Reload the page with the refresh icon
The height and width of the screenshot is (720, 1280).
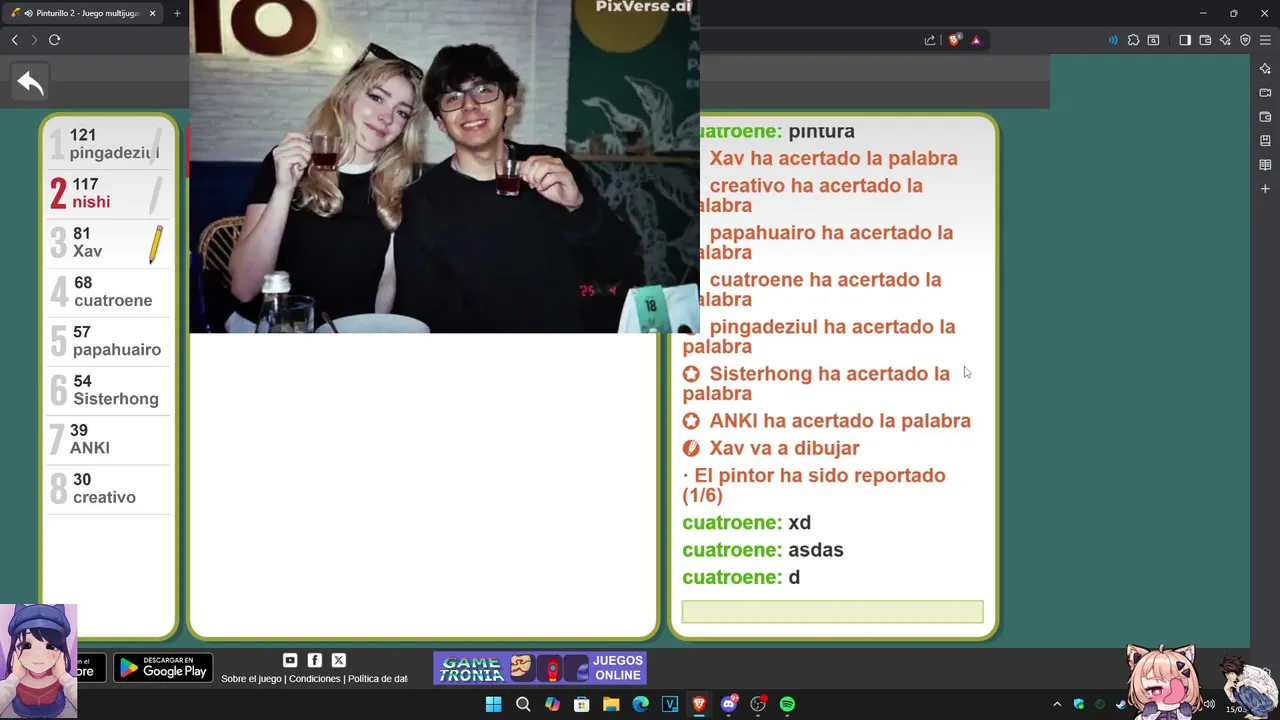pyautogui.click(x=55, y=40)
